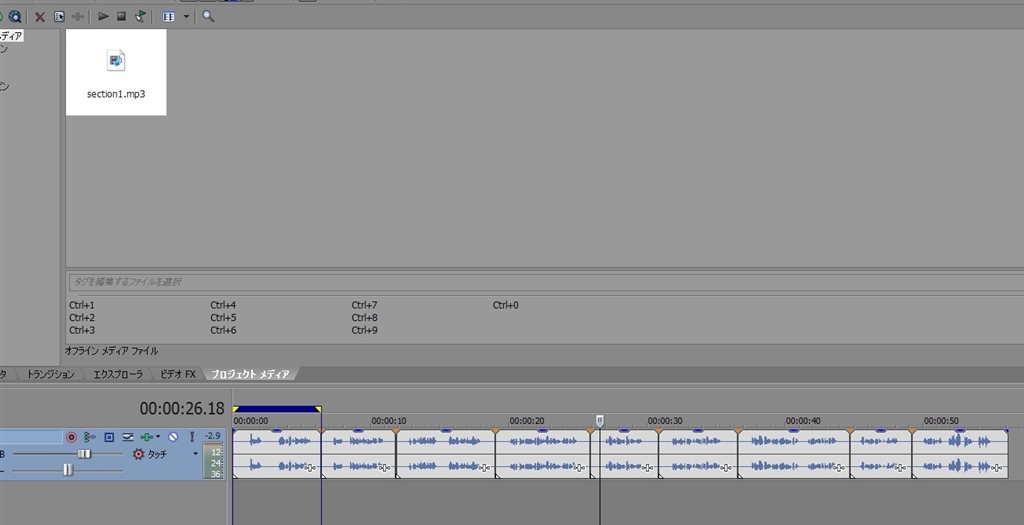Click the grayed-out Media FX icon
The image size is (1024, 525).
78,16
